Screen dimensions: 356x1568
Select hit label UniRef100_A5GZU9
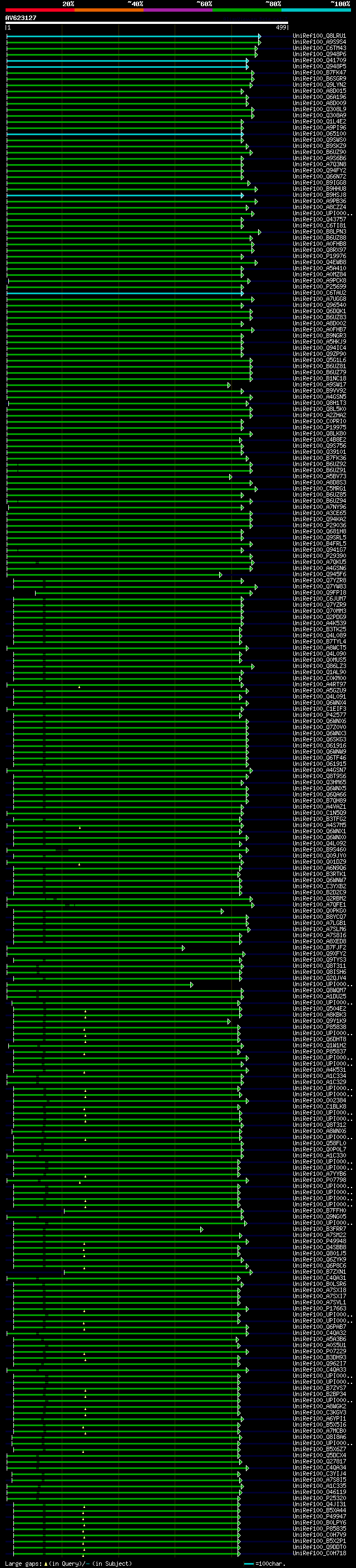coord(319,691)
